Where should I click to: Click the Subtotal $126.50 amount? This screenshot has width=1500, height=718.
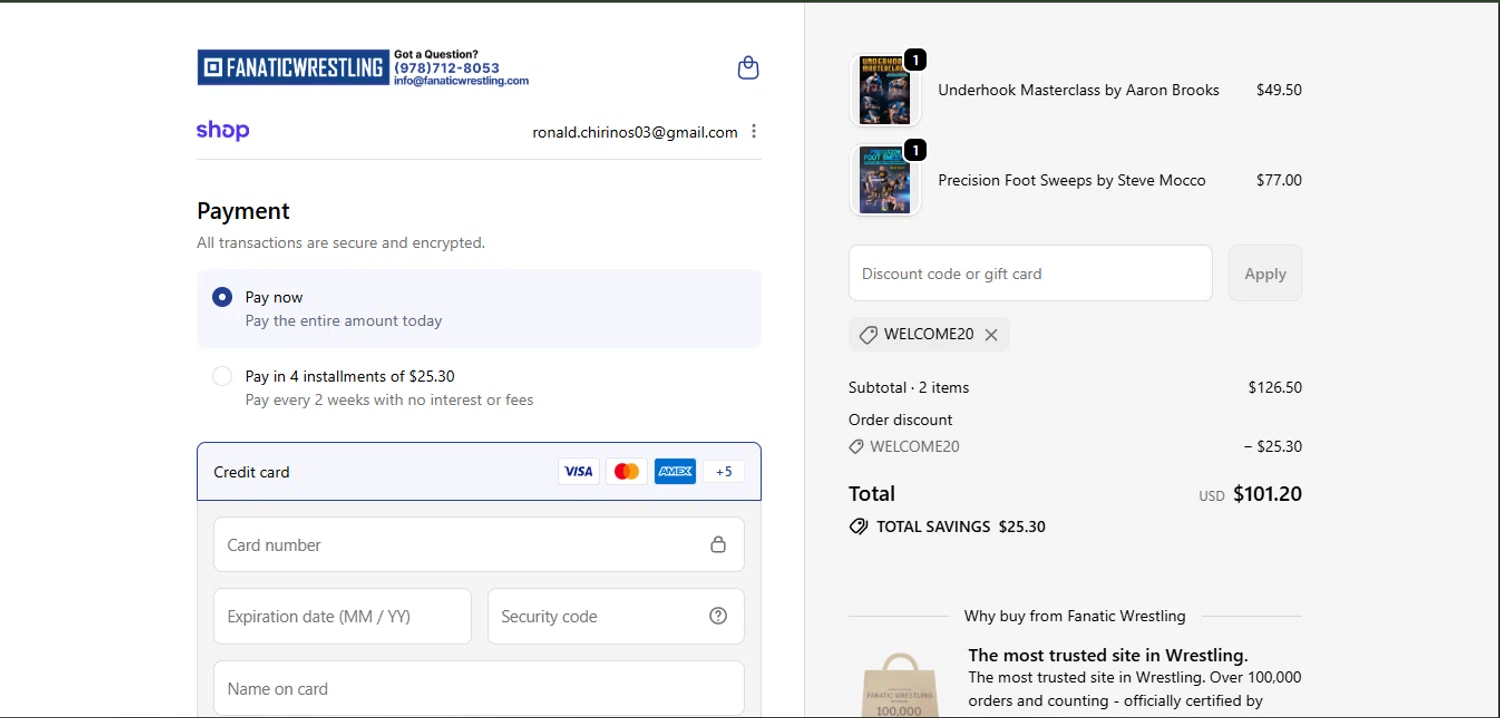(x=1275, y=387)
